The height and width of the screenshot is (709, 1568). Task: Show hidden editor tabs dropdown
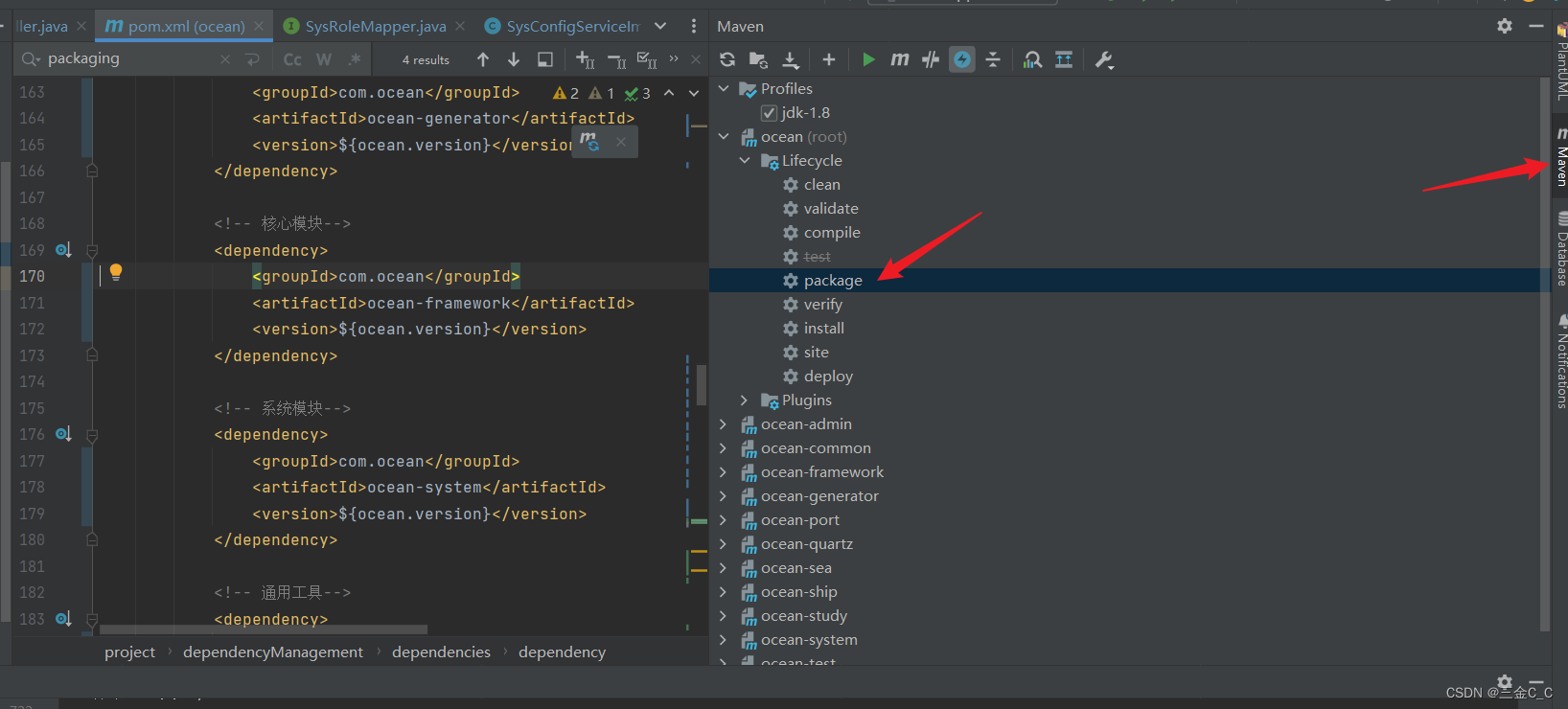pyautogui.click(x=660, y=26)
